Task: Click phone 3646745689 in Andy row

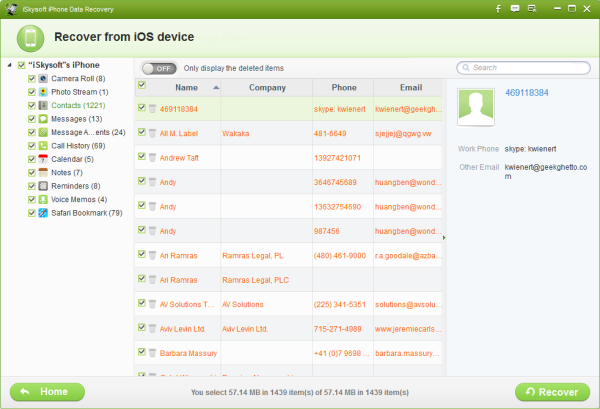Action: pyautogui.click(x=335, y=183)
